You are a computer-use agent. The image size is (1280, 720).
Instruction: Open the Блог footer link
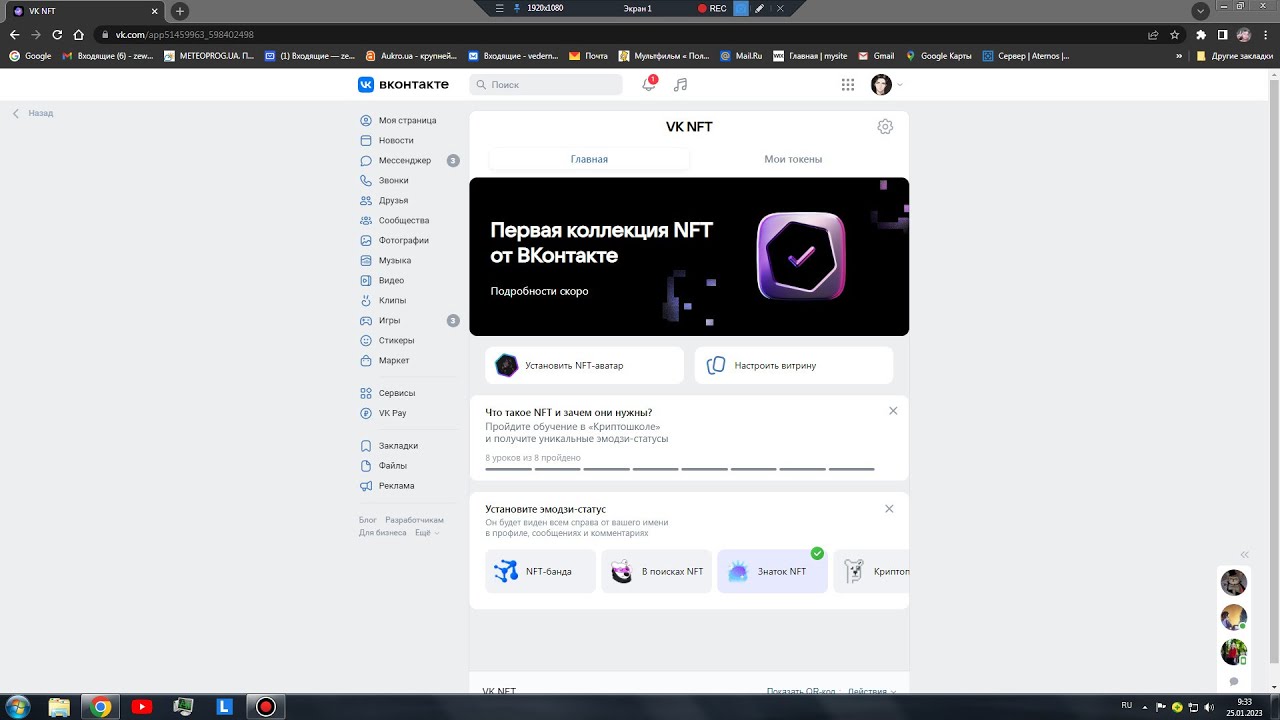pos(368,520)
